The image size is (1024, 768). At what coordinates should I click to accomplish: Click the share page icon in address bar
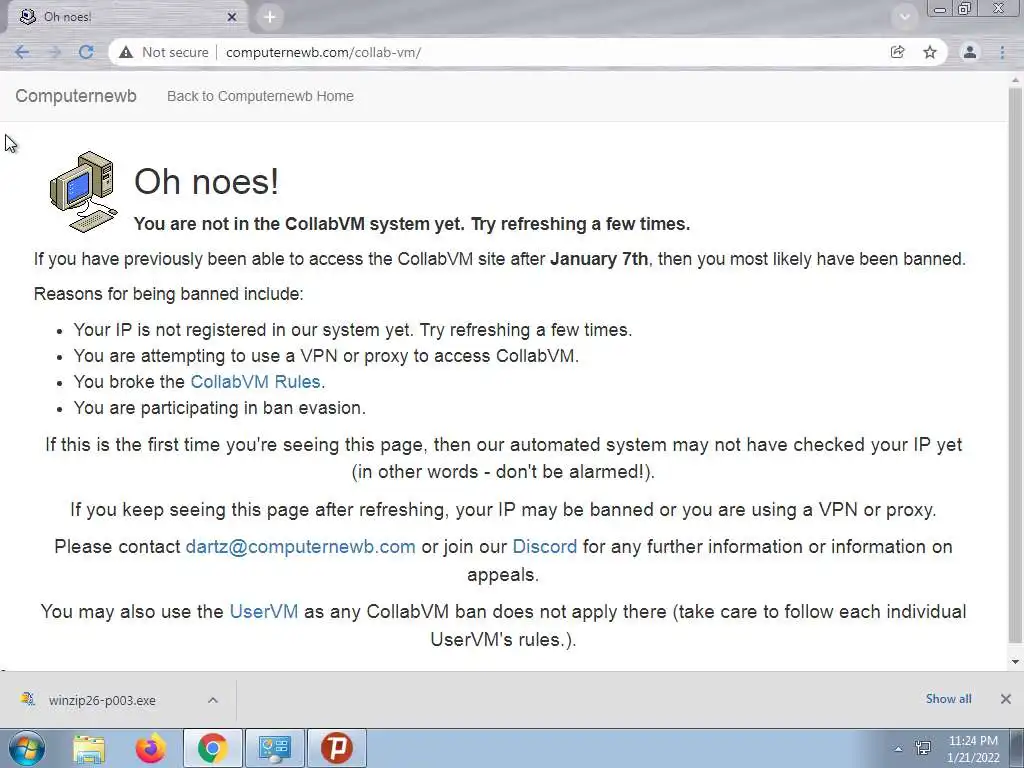pyautogui.click(x=898, y=52)
